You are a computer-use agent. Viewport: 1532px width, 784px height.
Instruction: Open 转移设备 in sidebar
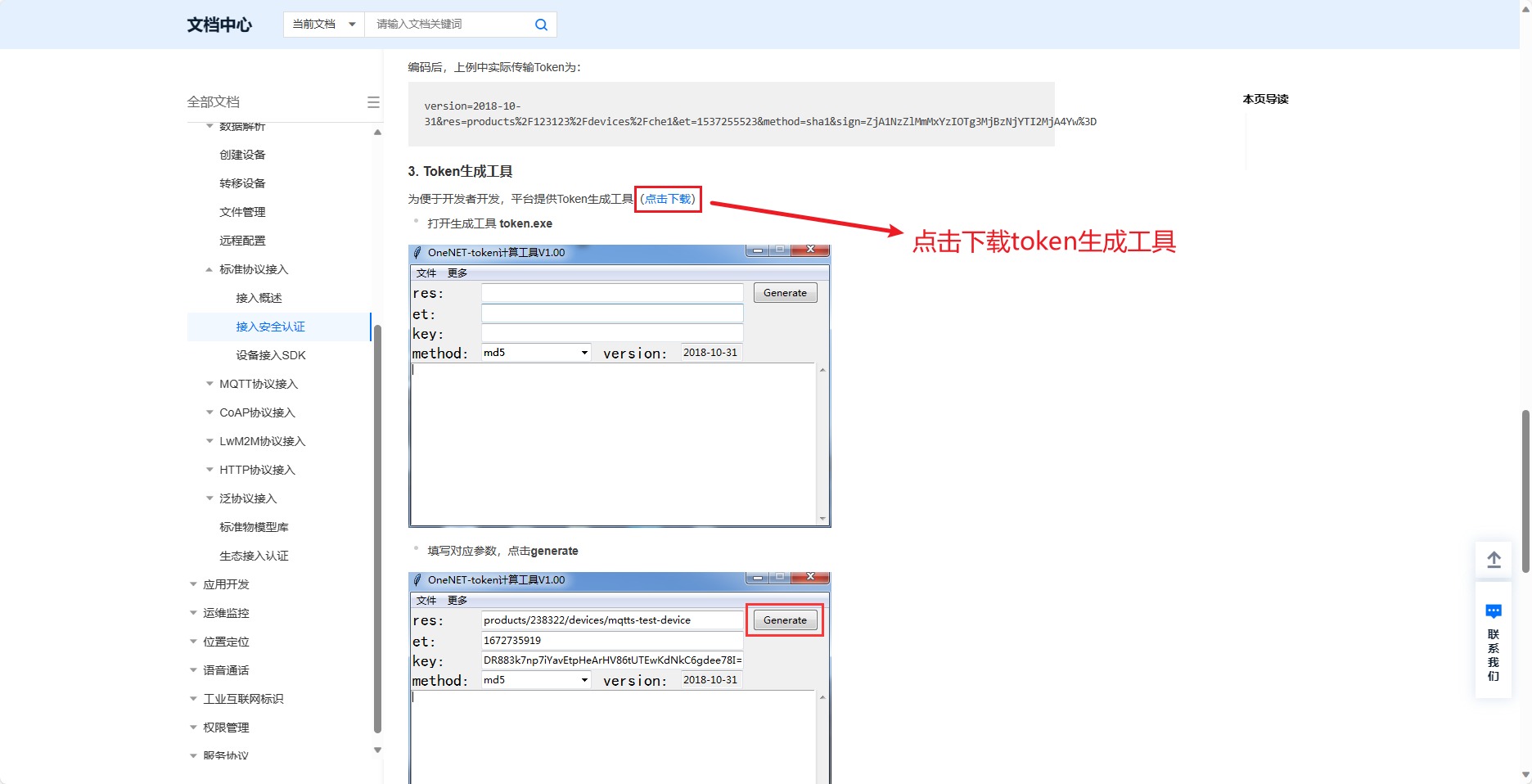pyautogui.click(x=242, y=183)
